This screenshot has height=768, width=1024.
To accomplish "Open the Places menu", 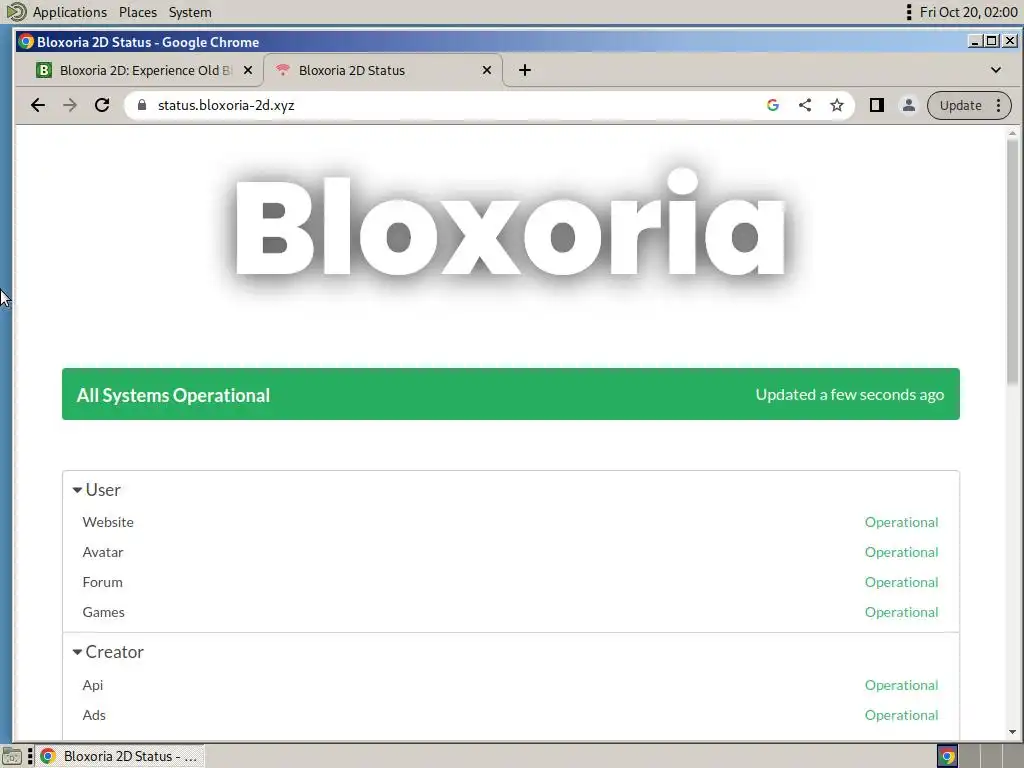I will (x=138, y=12).
